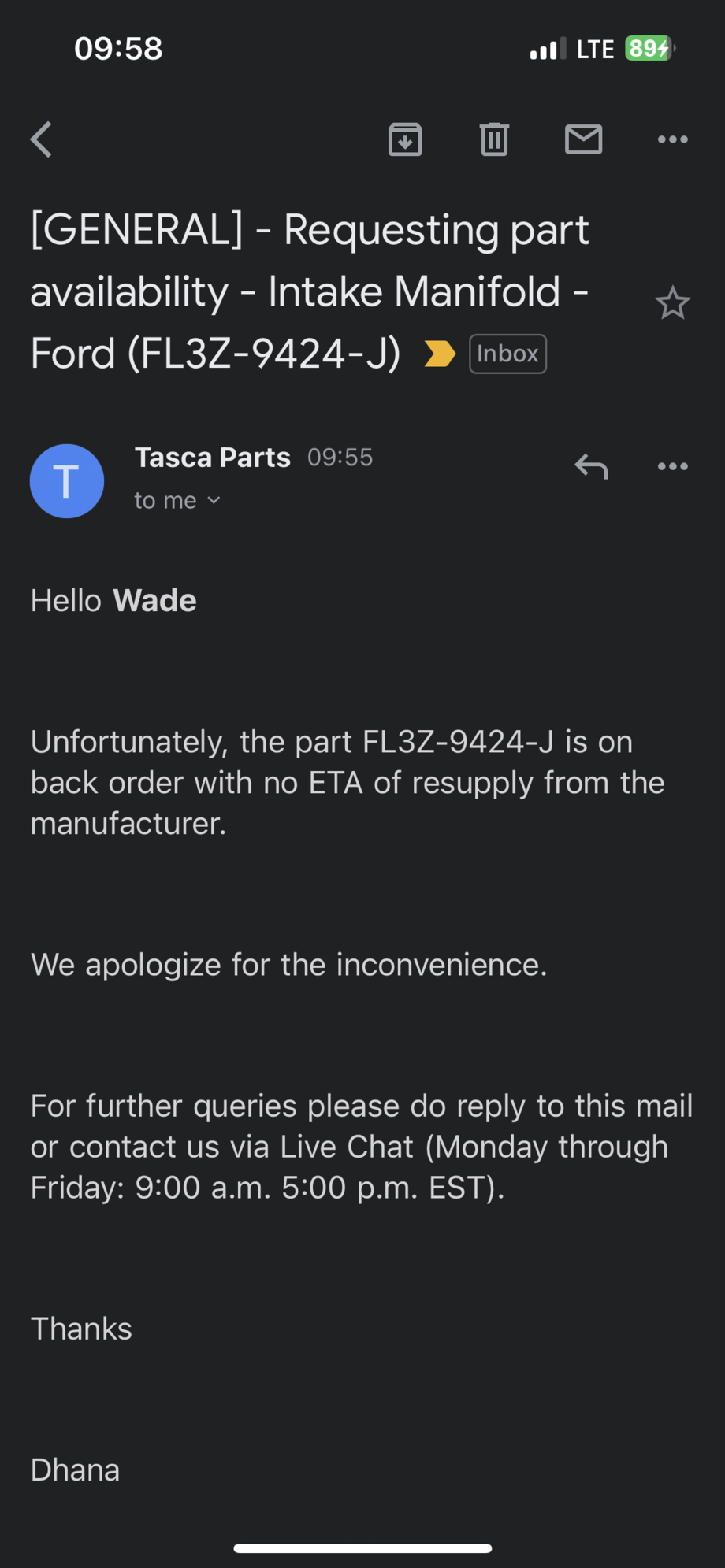Tap the sender name Tasca Parts
Viewport: 725px width, 1568px height.
[x=212, y=457]
